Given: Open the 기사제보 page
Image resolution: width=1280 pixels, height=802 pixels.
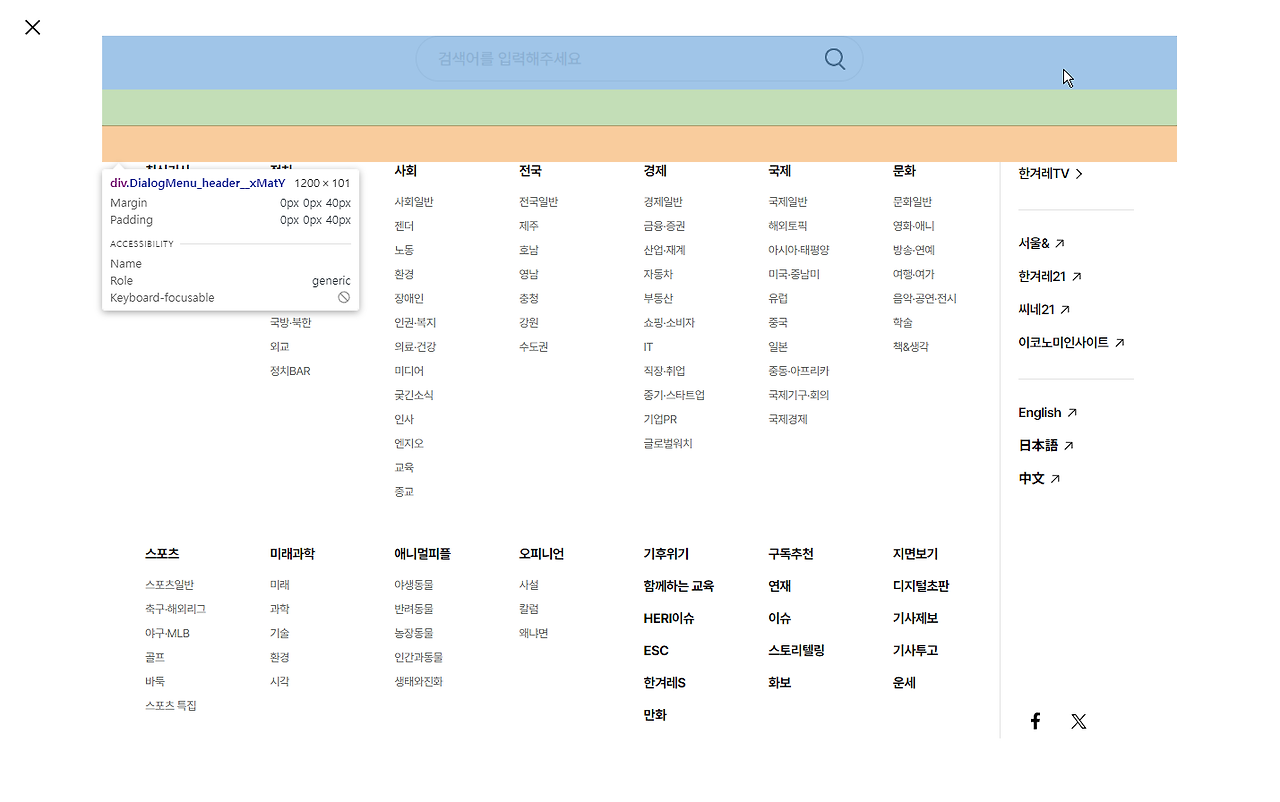Looking at the screenshot, I should pos(916,618).
